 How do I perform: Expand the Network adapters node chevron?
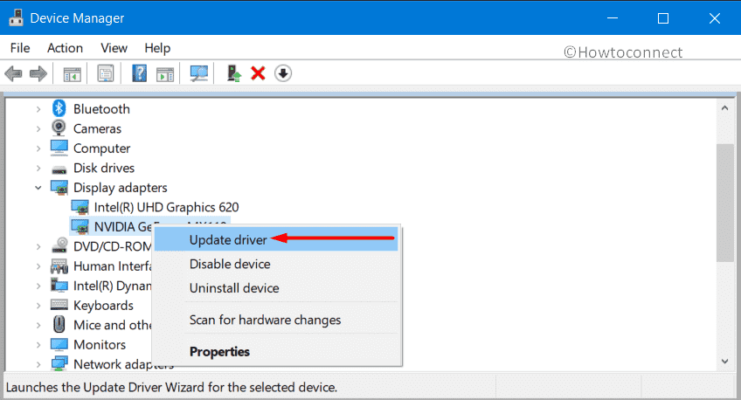coord(38,364)
